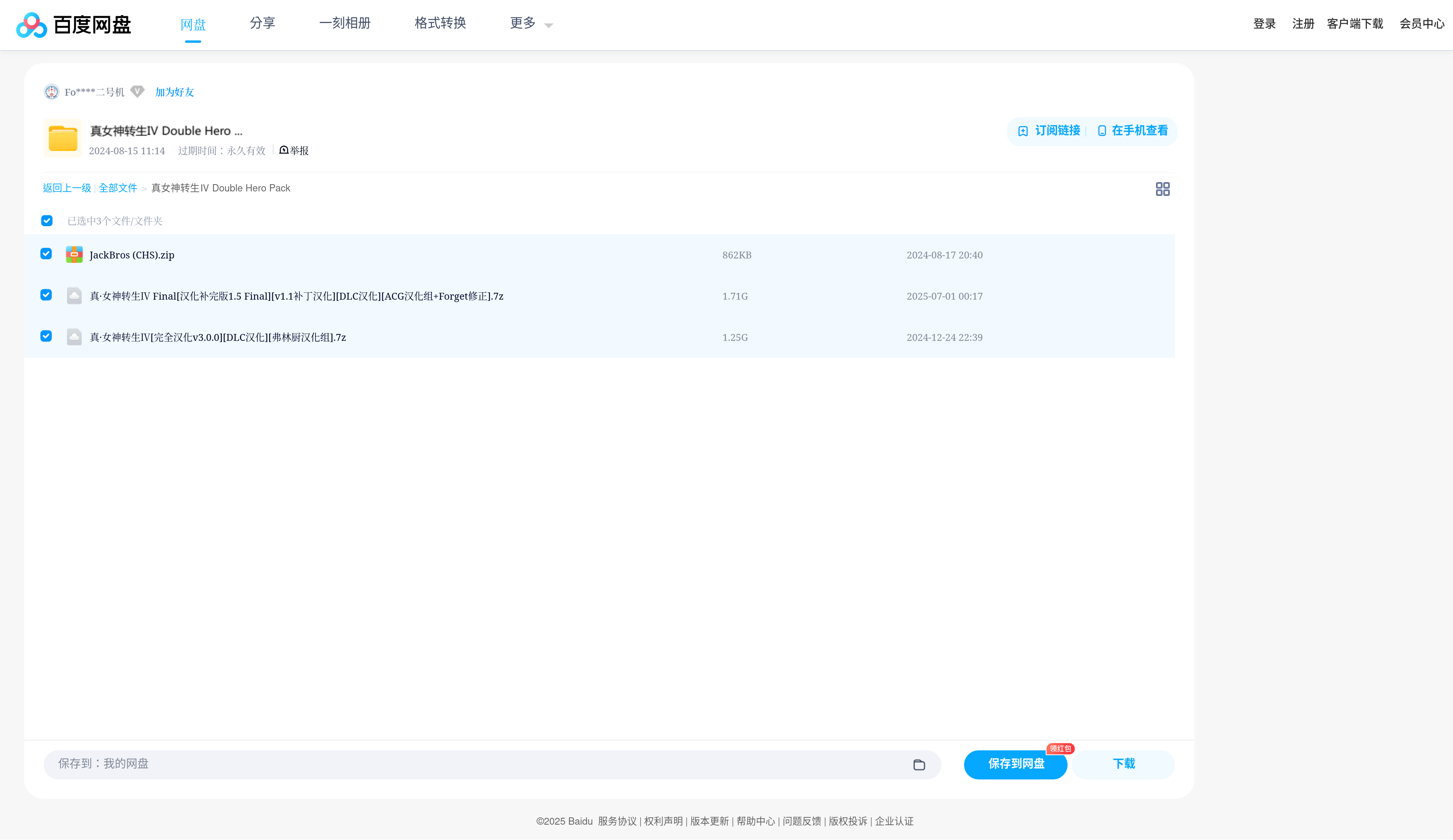Click breadcrumb 真女神转生IV Double Hero Pack
1453x840 pixels.
(x=221, y=188)
